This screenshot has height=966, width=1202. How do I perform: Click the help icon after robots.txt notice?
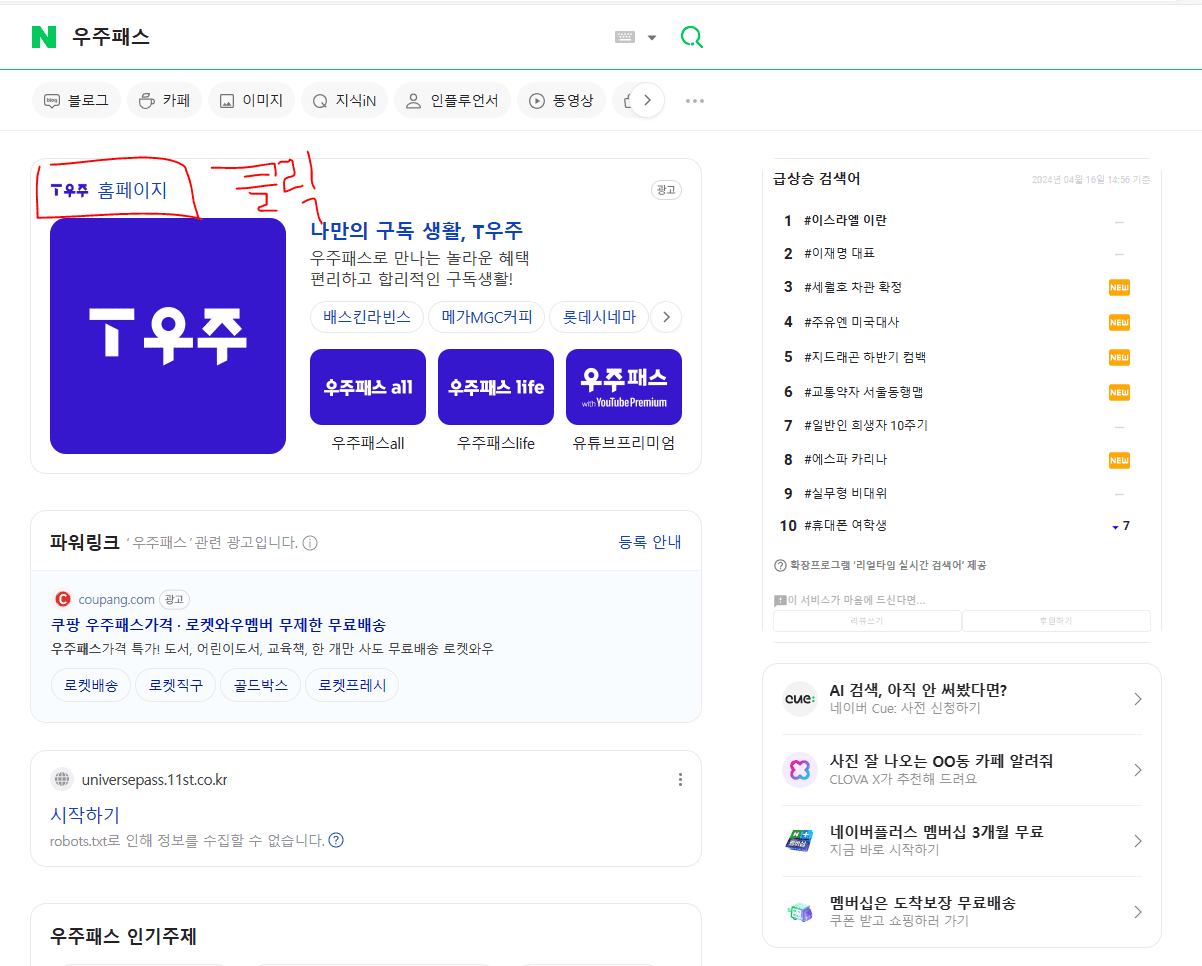[x=336, y=840]
